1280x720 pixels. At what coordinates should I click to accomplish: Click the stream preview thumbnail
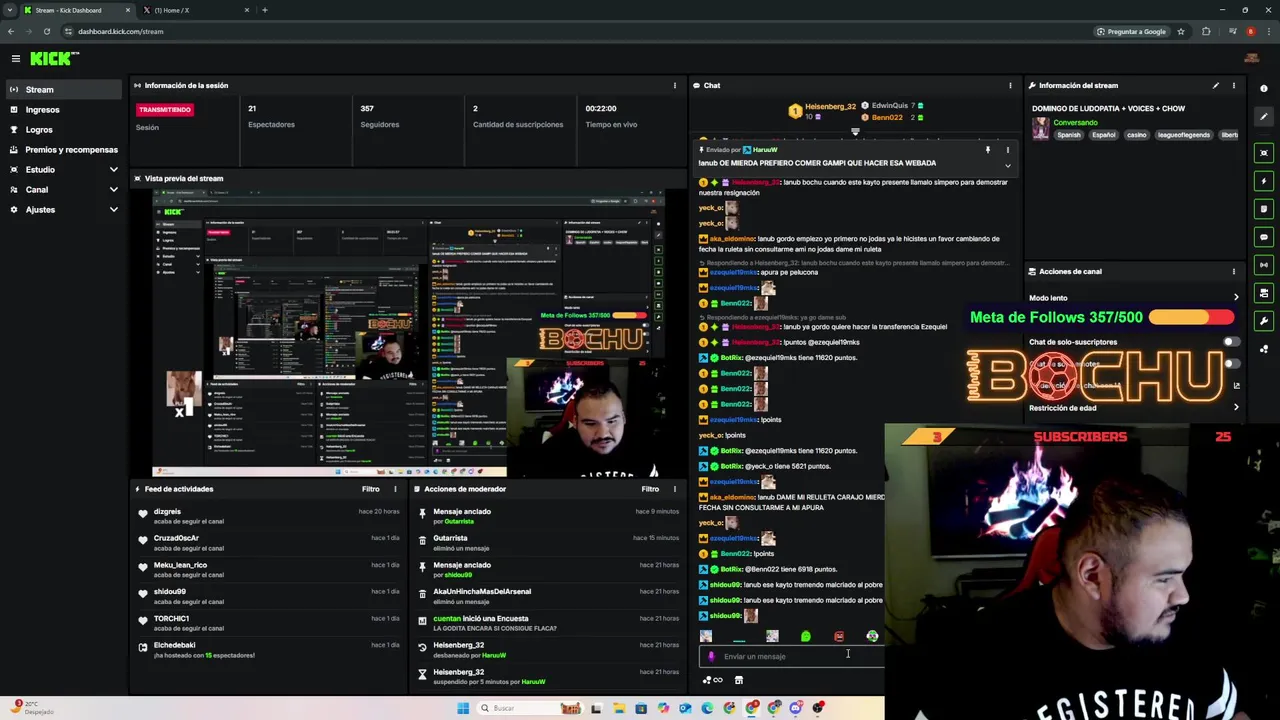tap(409, 334)
